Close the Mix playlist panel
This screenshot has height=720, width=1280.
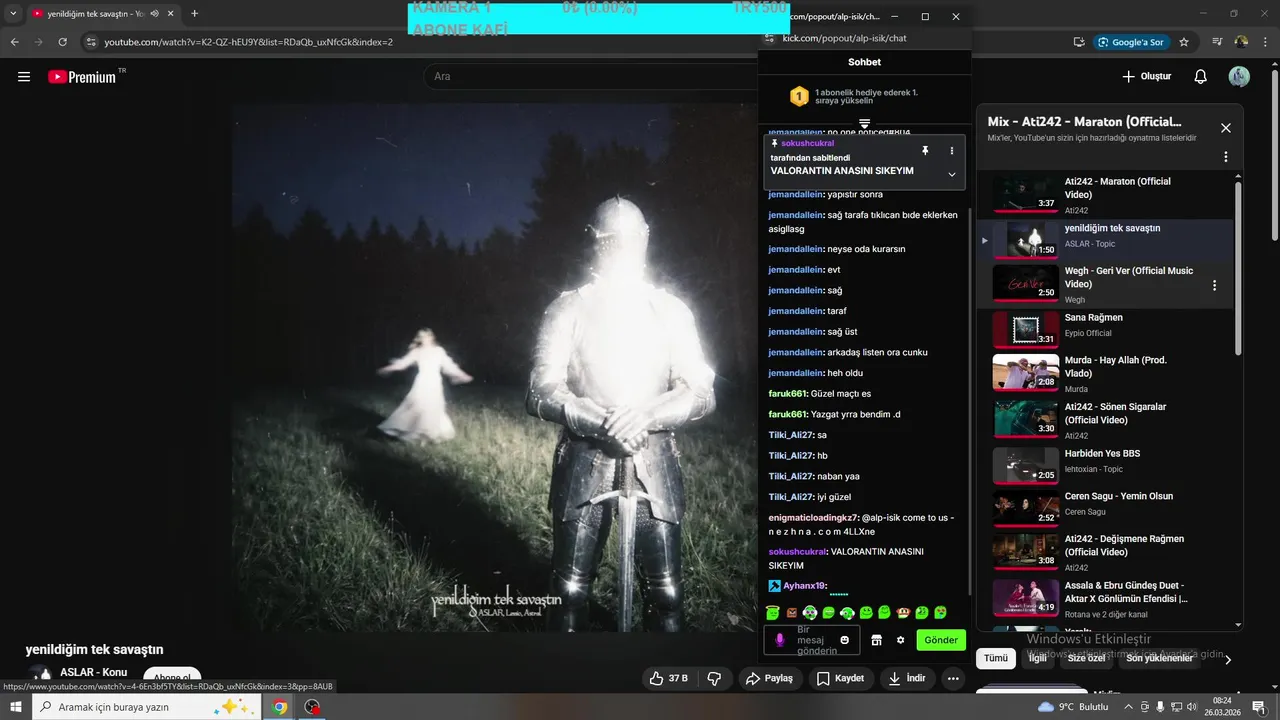[x=1225, y=128]
